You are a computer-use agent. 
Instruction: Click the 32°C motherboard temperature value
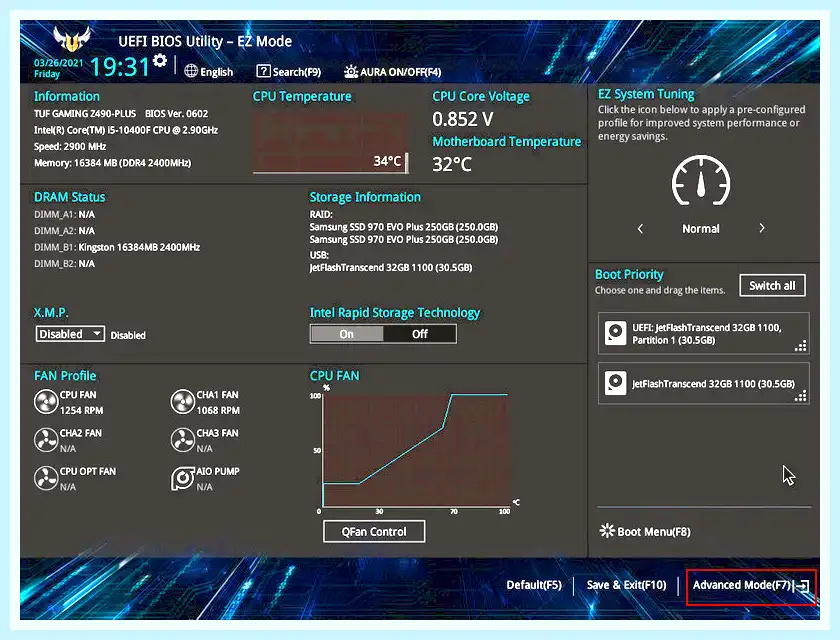click(452, 164)
